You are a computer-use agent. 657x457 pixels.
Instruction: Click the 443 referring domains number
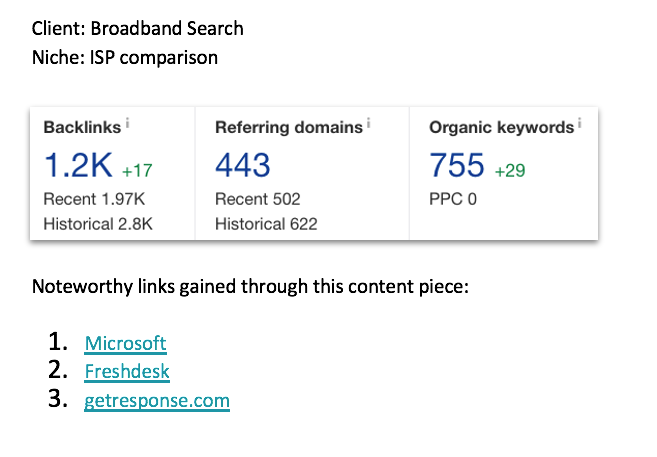(243, 165)
